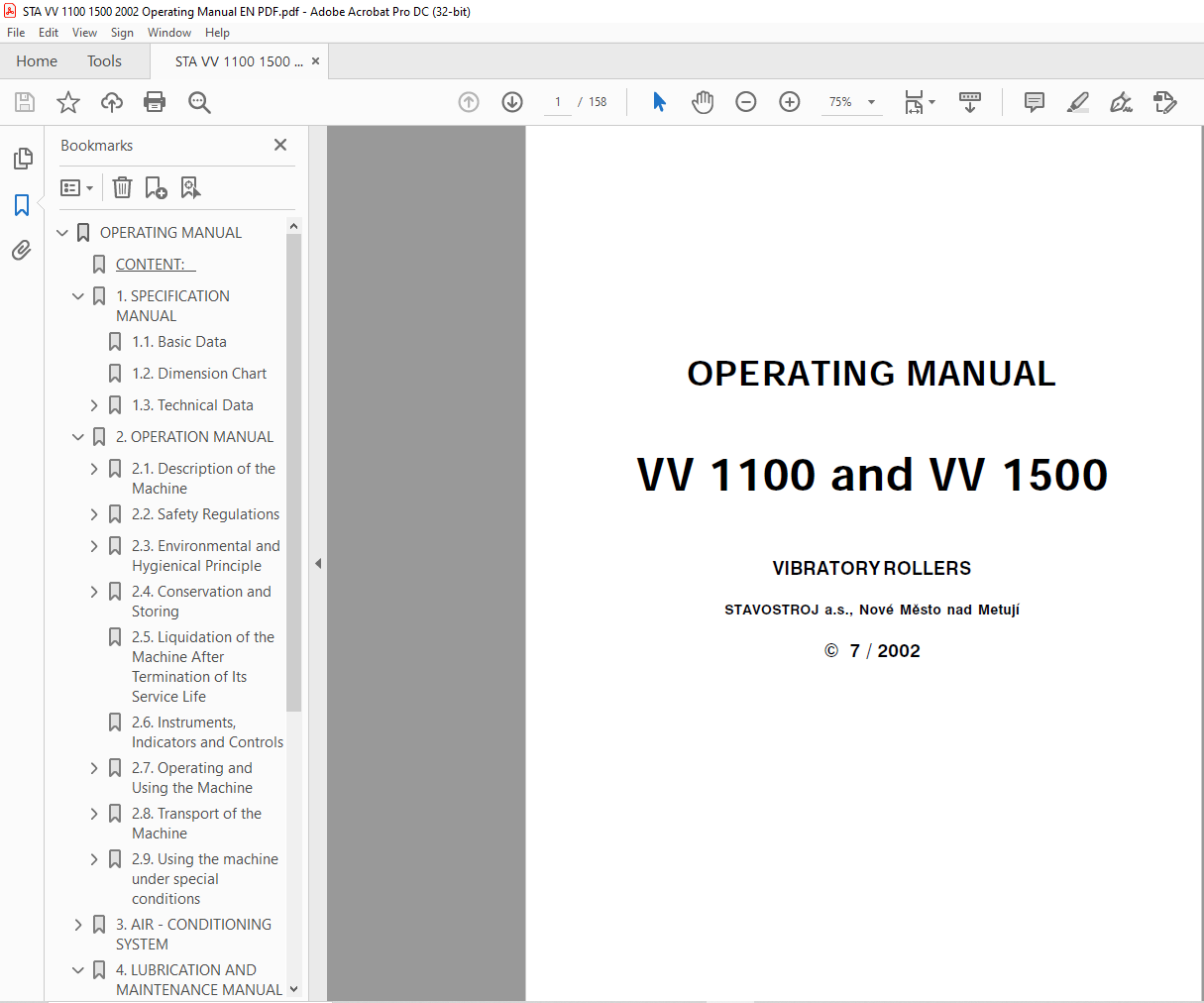The image size is (1204, 1003).
Task: Toggle the Bookmarks side panel icon
Action: pos(22,205)
